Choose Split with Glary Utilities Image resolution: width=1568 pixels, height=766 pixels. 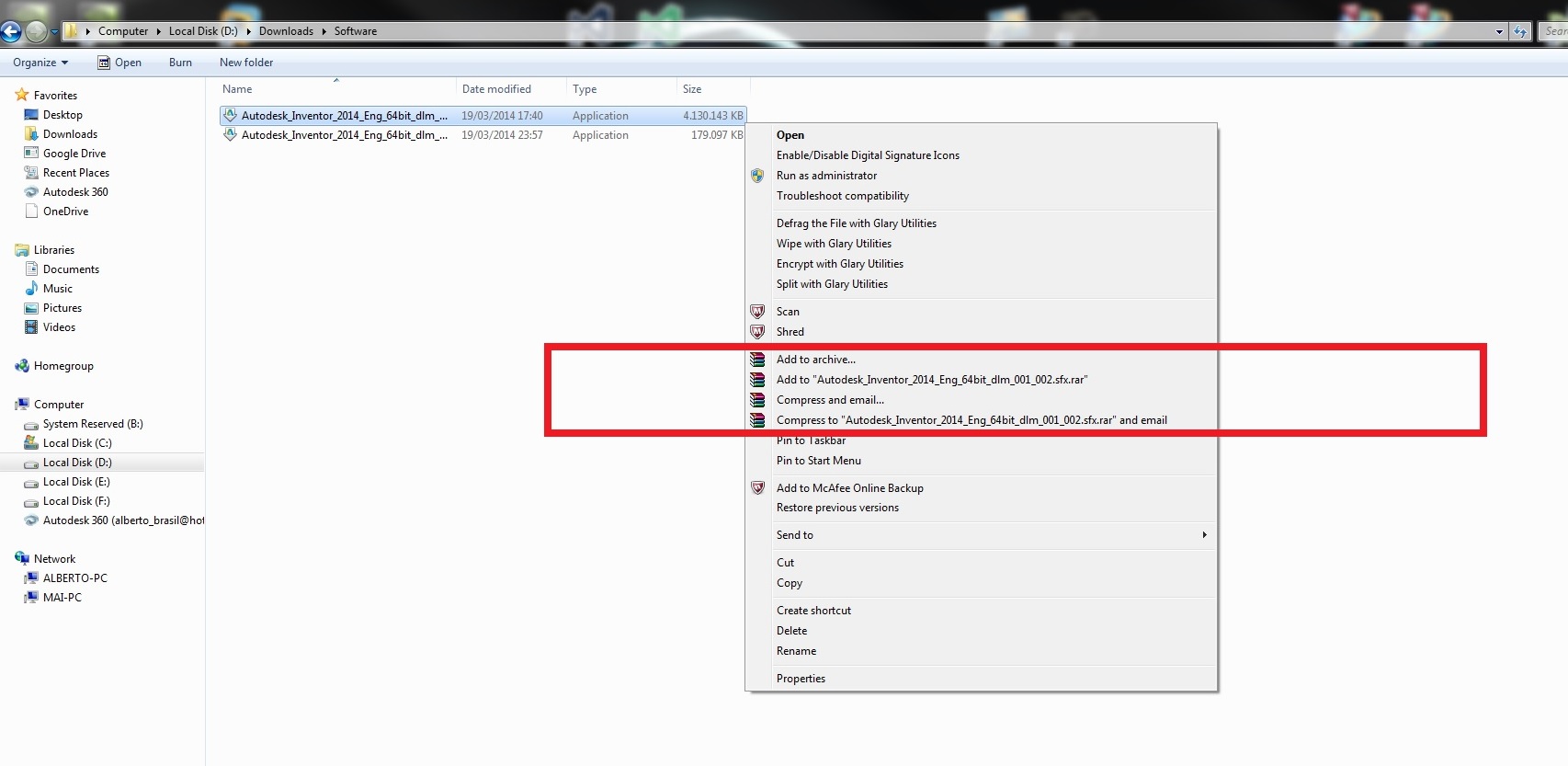(832, 284)
